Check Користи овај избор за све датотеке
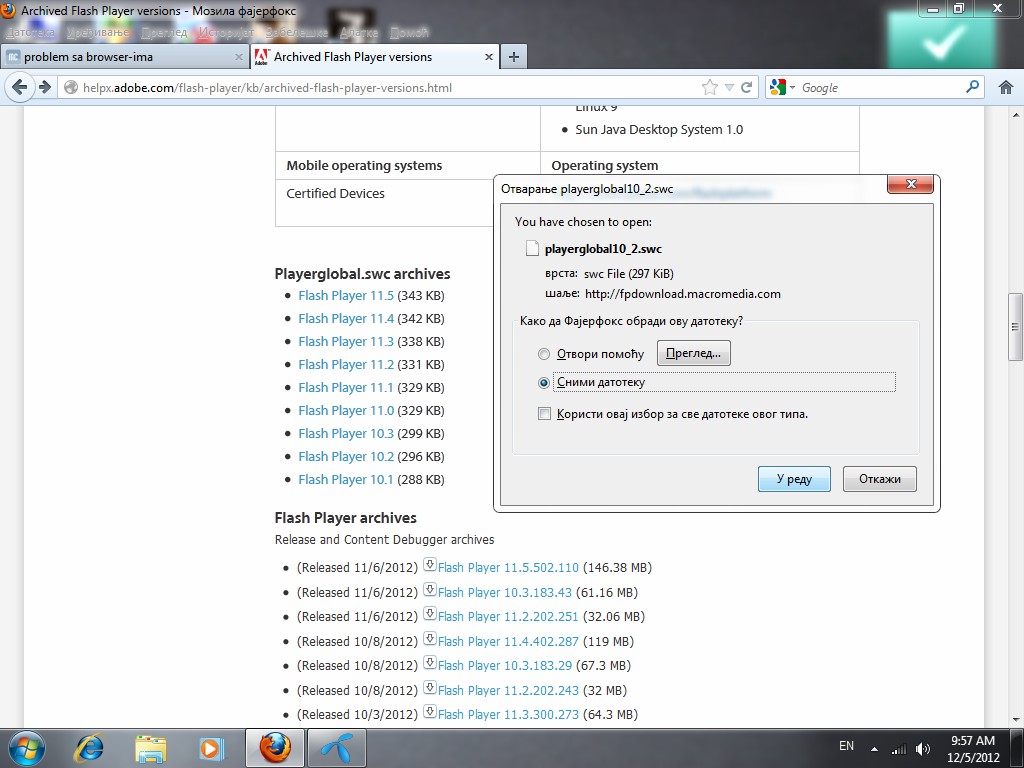Image resolution: width=1024 pixels, height=768 pixels. coord(544,413)
